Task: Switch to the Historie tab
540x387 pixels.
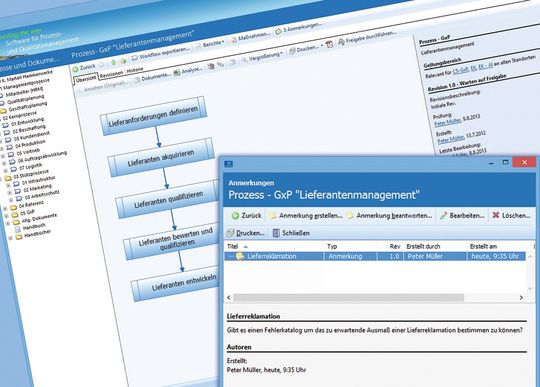Action: [x=135, y=70]
